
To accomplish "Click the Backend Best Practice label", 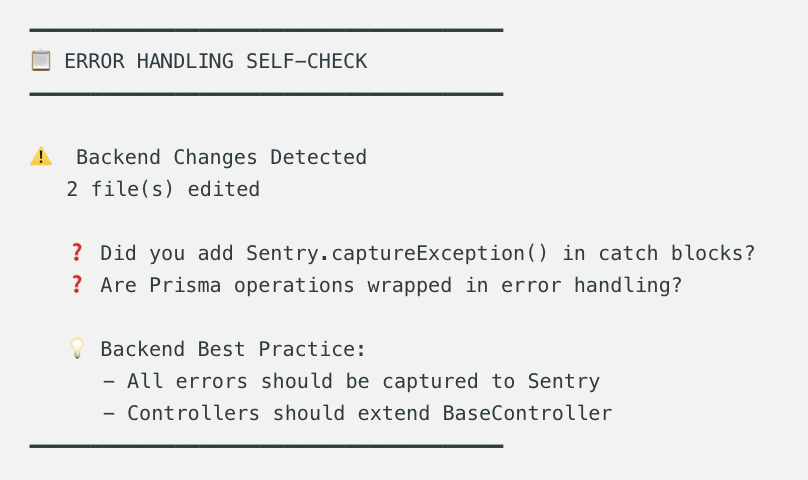I will tap(233, 349).
